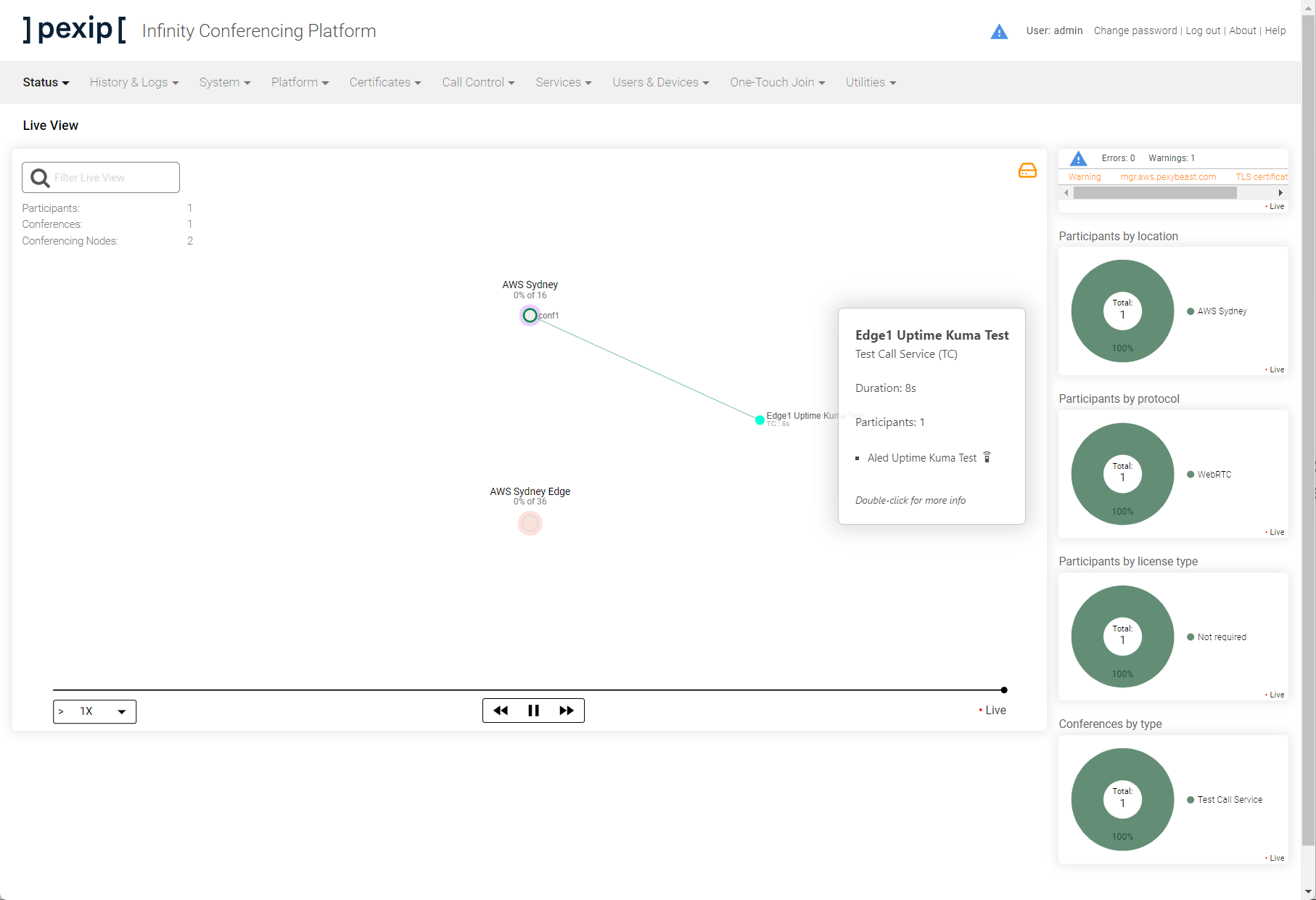Viewport: 1316px width, 900px height.
Task: Fast-forward the live view playback
Action: tap(567, 711)
